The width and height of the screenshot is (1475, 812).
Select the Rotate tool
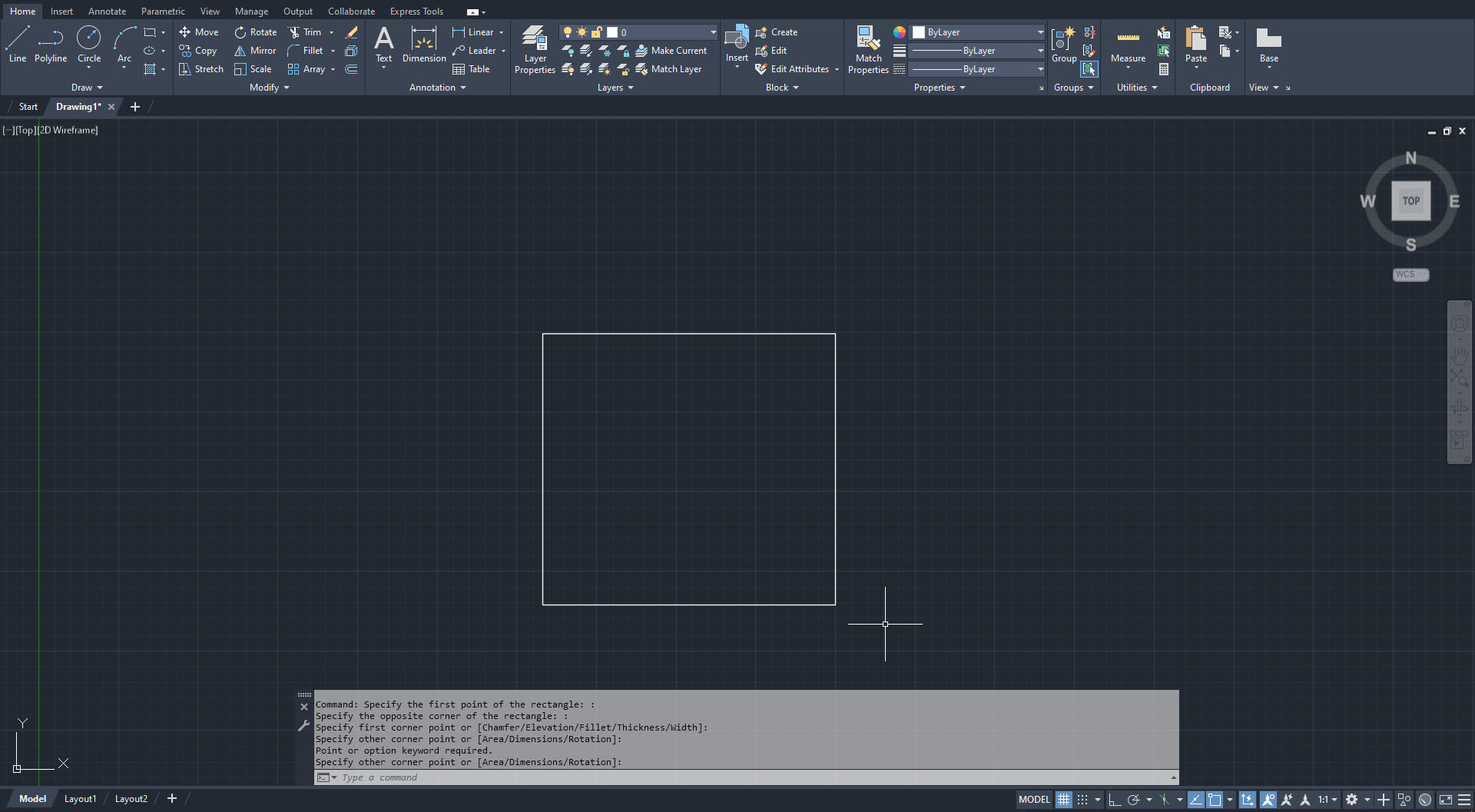coord(256,32)
